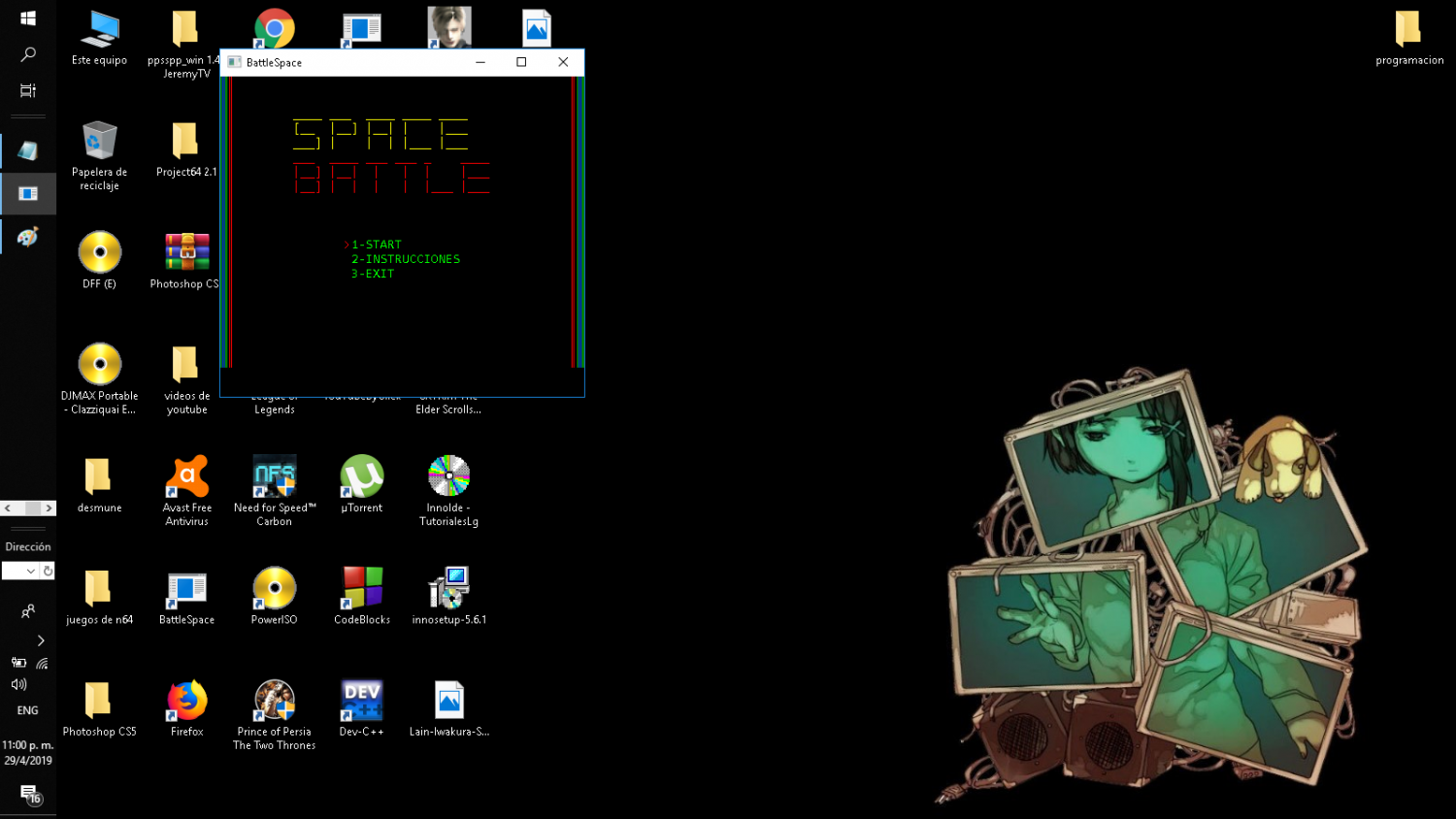Check the battery status tray icon

coord(18,663)
